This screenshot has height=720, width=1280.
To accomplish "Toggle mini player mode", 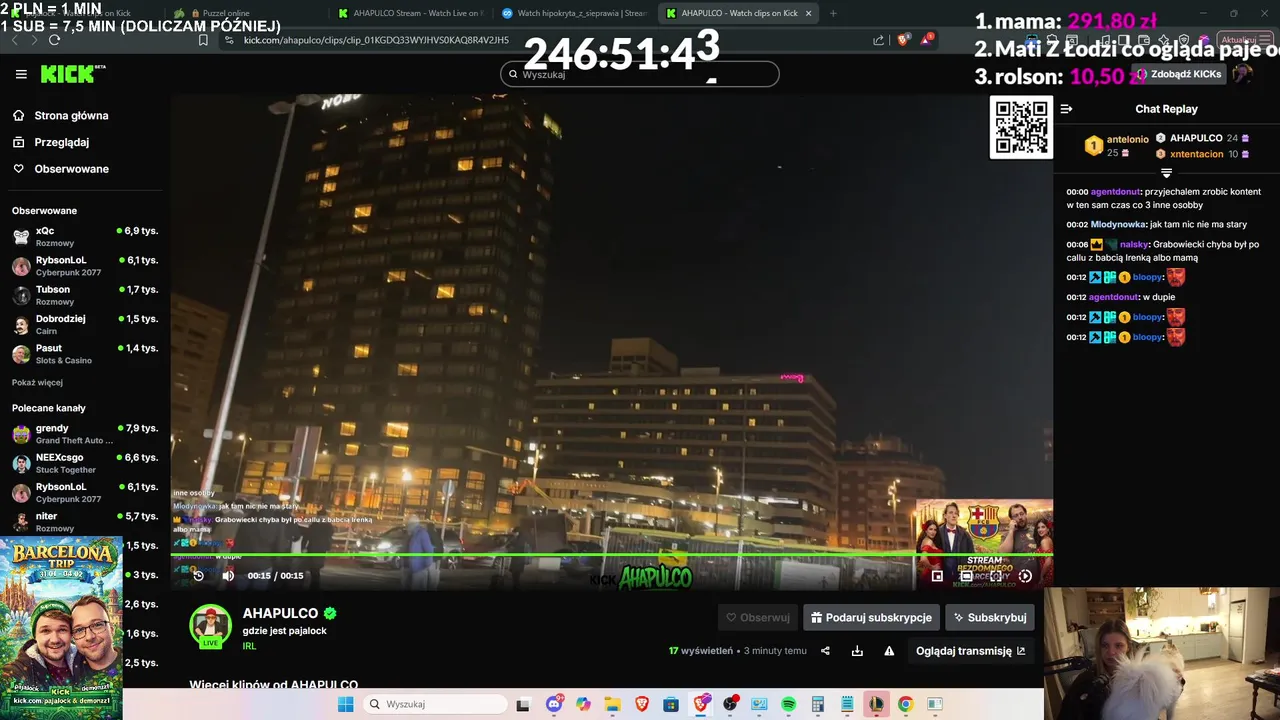I will click(937, 576).
